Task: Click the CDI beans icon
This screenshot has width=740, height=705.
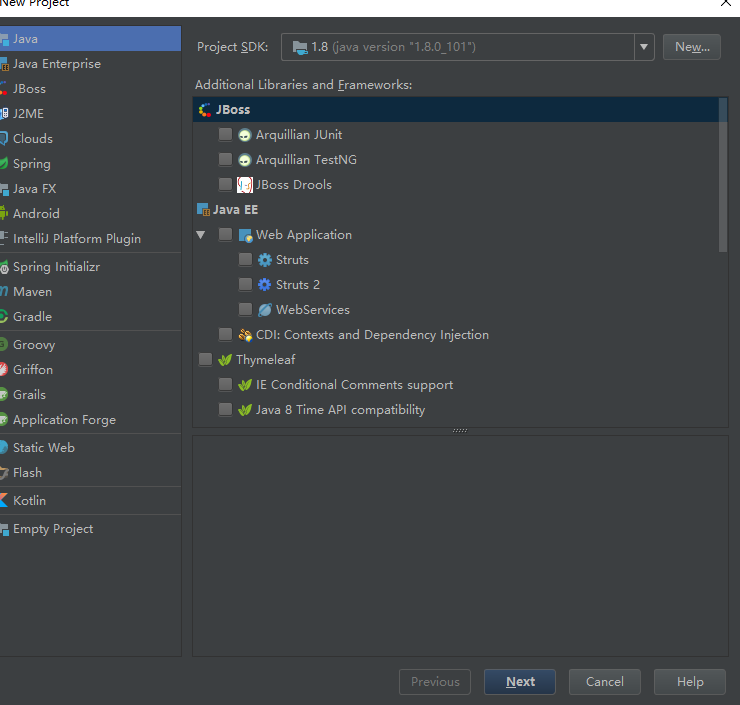Action: click(x=245, y=335)
